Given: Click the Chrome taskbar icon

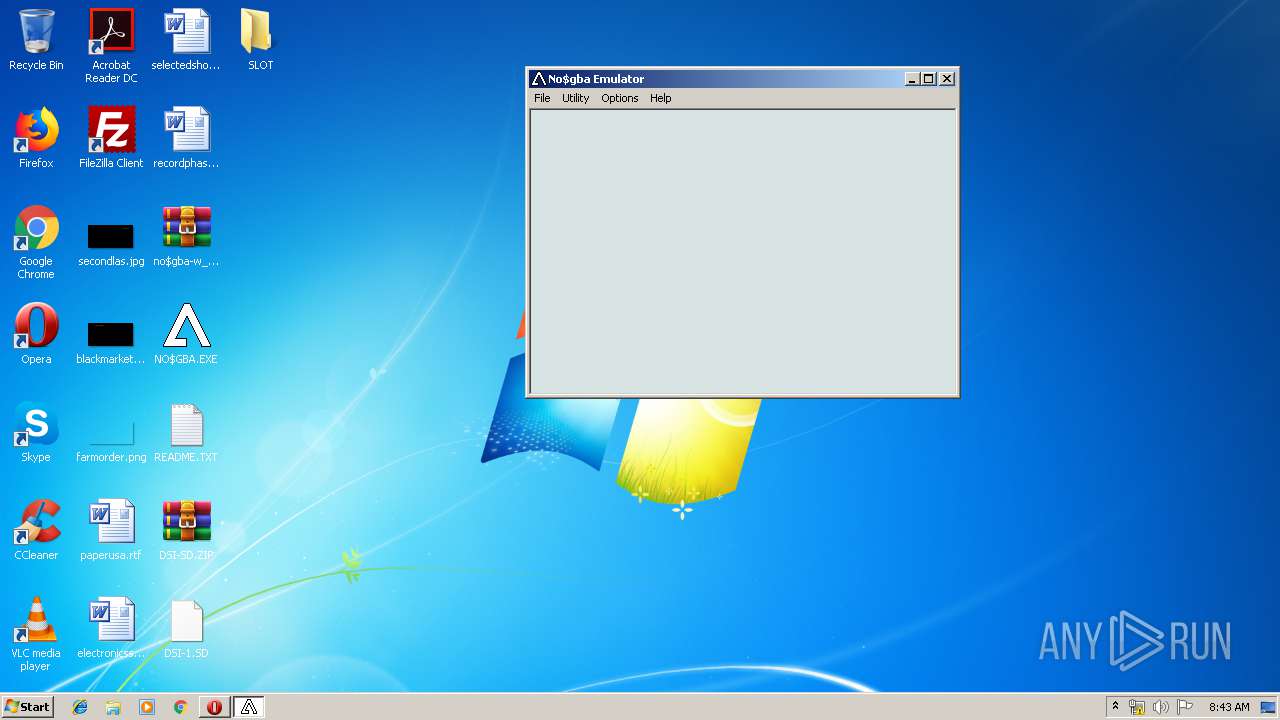Looking at the screenshot, I should 180,707.
